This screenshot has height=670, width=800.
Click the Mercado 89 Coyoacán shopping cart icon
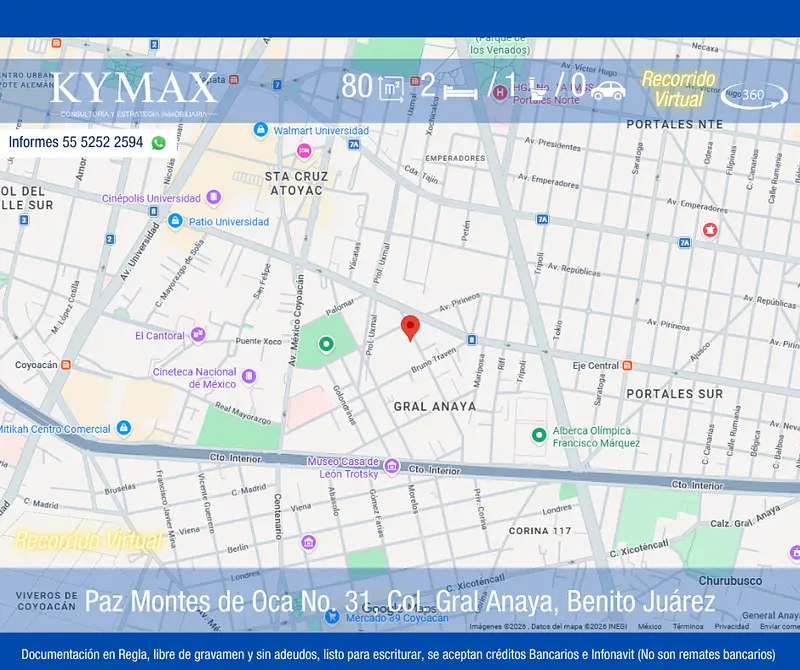coord(332,616)
